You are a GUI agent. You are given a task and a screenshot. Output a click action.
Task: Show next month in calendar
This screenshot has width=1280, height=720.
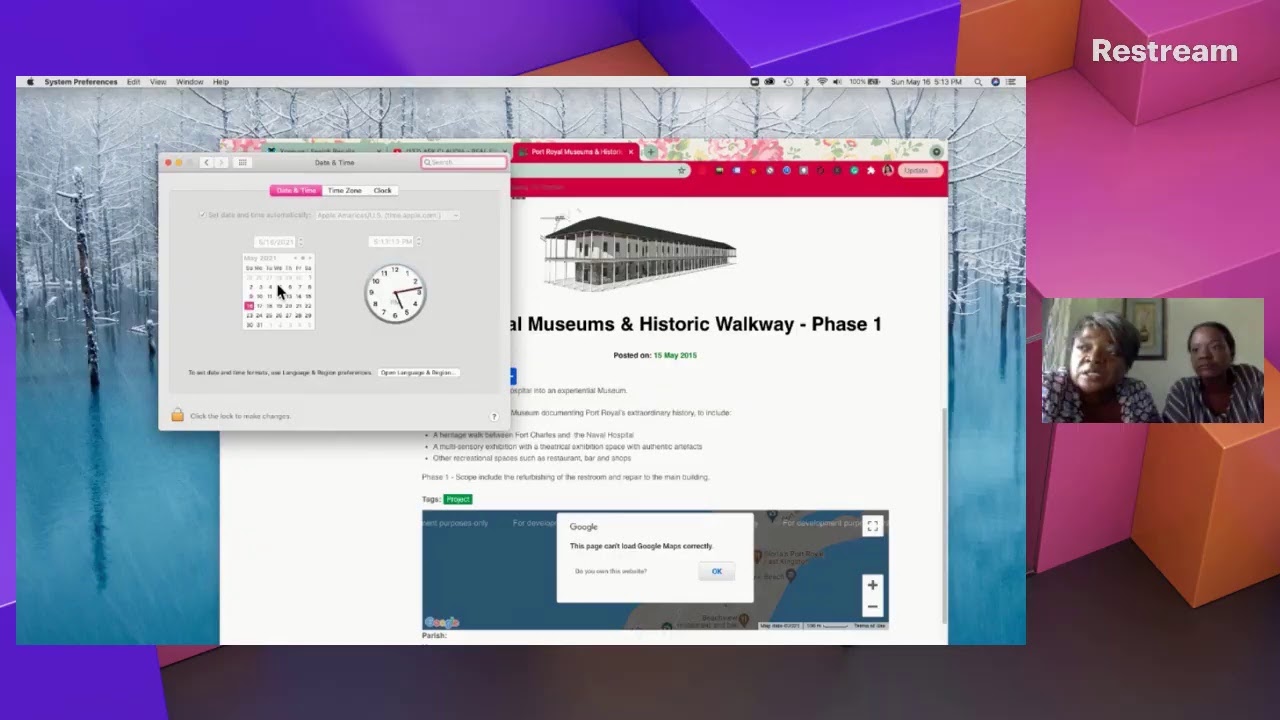[x=310, y=258]
